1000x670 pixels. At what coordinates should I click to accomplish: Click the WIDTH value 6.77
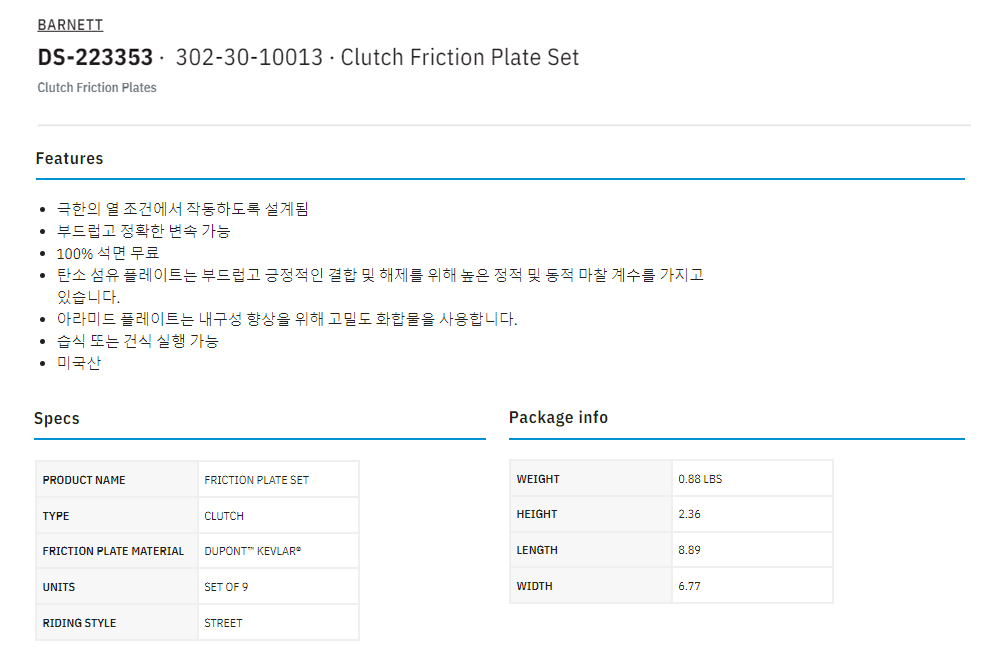point(690,586)
